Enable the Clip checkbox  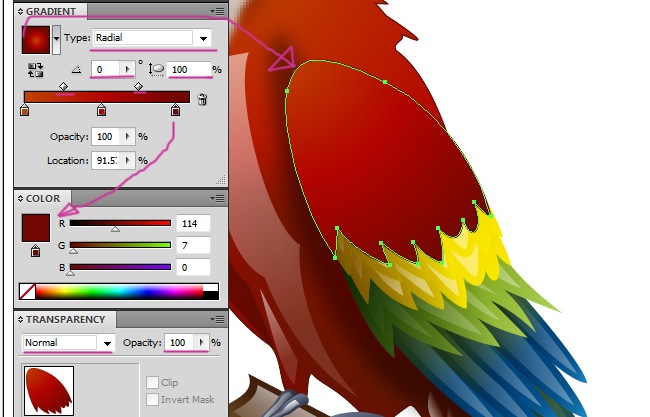click(152, 383)
